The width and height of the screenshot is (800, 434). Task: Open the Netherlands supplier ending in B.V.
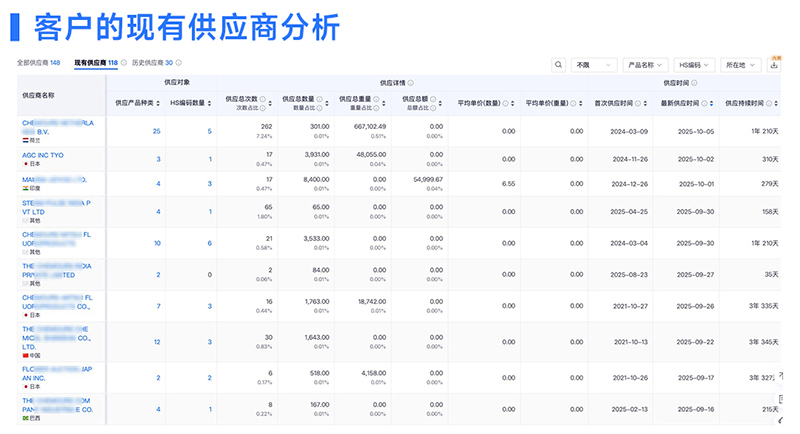click(58, 127)
